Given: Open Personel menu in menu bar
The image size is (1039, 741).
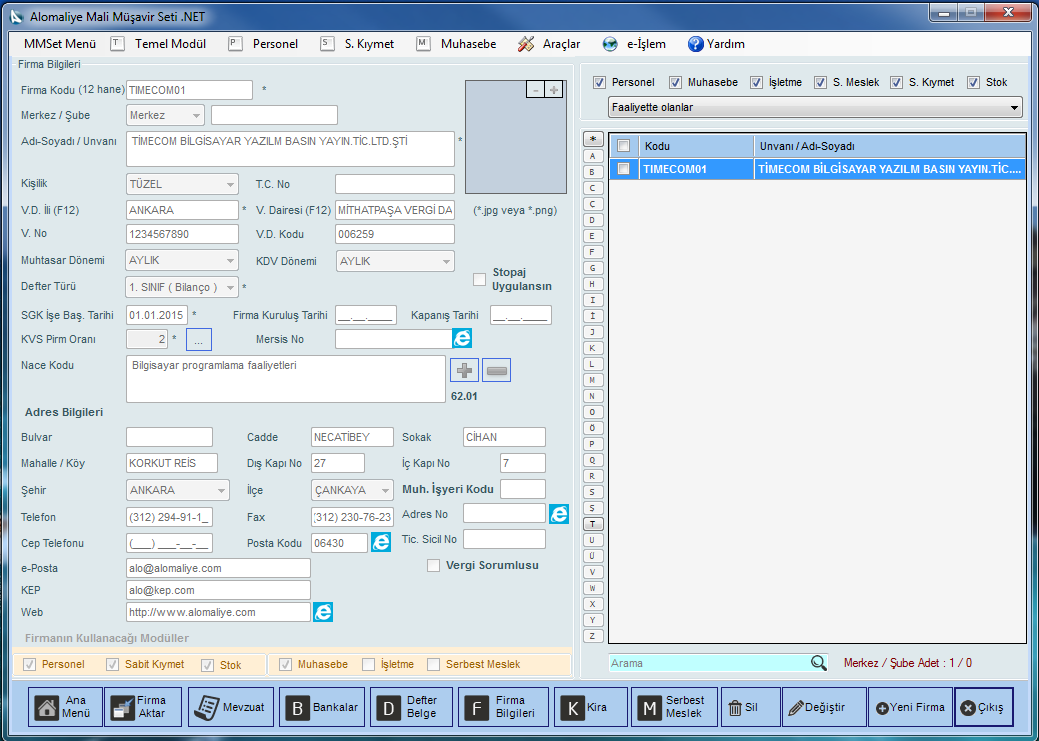Looking at the screenshot, I should coord(264,44).
